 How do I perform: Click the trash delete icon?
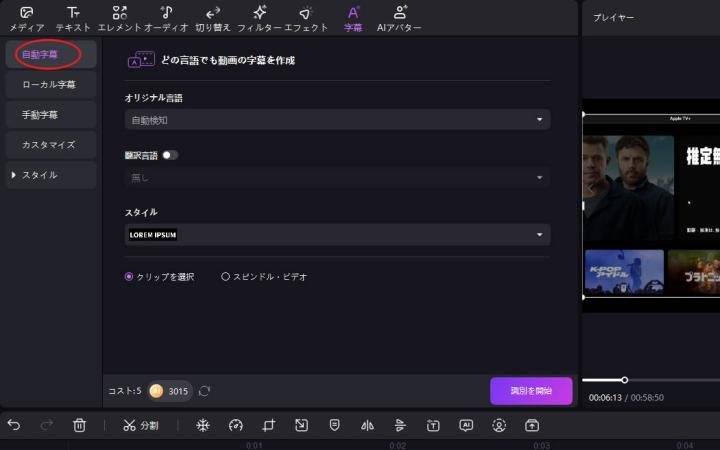point(80,425)
